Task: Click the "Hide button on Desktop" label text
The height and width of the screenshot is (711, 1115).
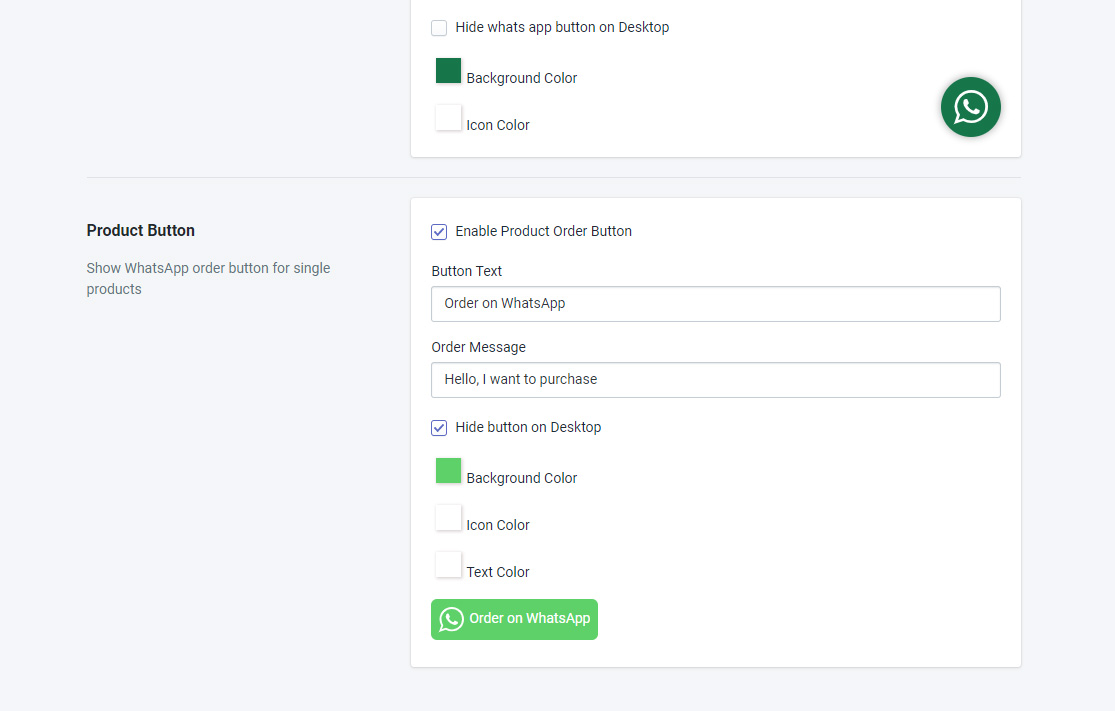Action: tap(528, 427)
